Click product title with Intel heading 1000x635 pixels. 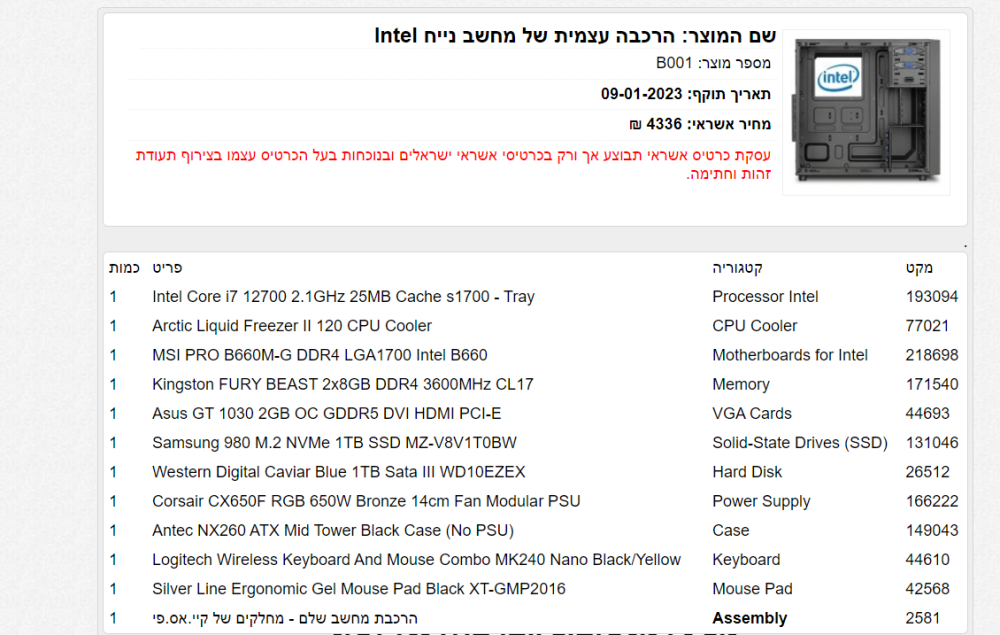pyautogui.click(x=575, y=36)
